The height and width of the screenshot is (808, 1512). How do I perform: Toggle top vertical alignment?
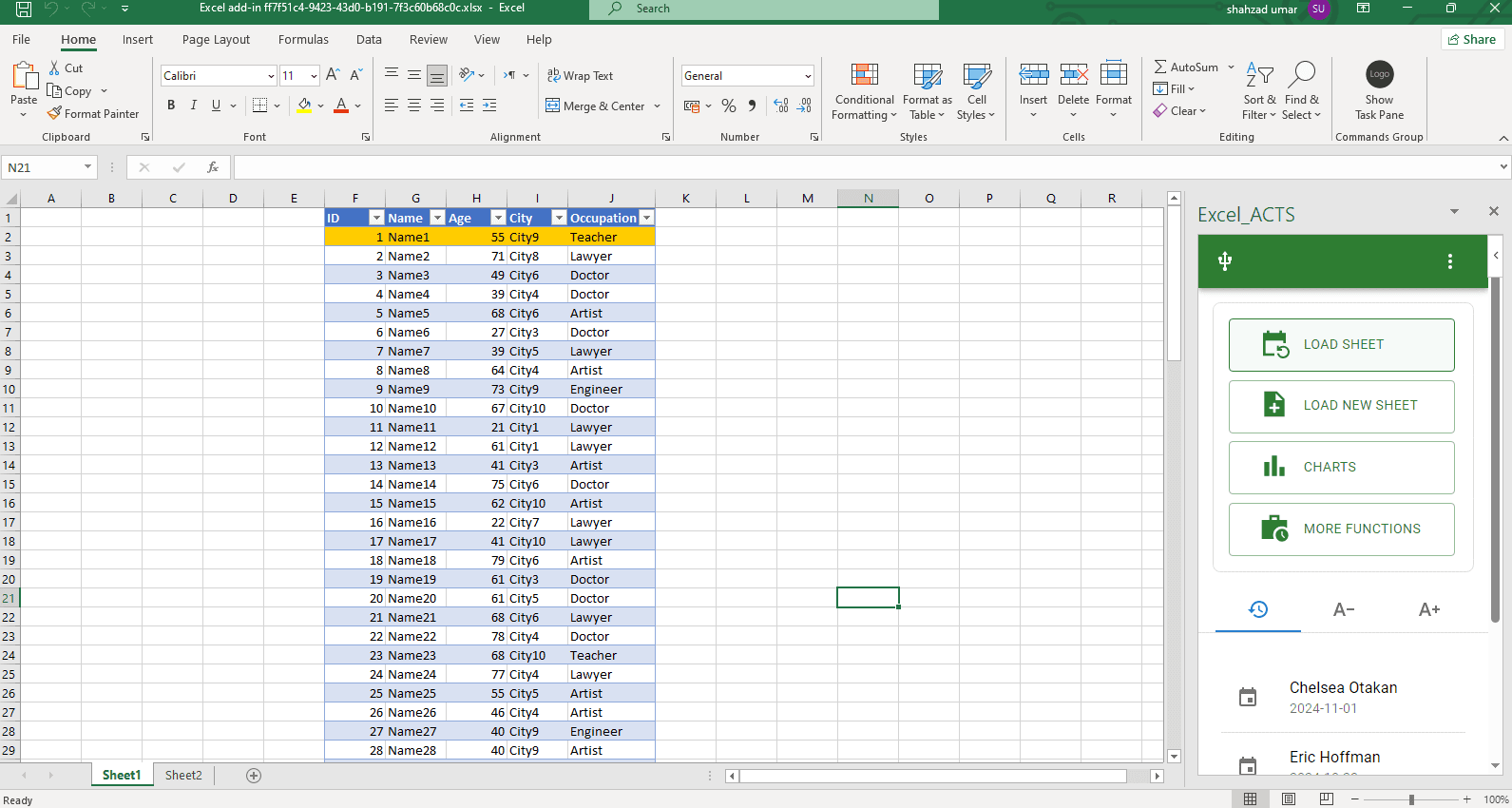(392, 75)
